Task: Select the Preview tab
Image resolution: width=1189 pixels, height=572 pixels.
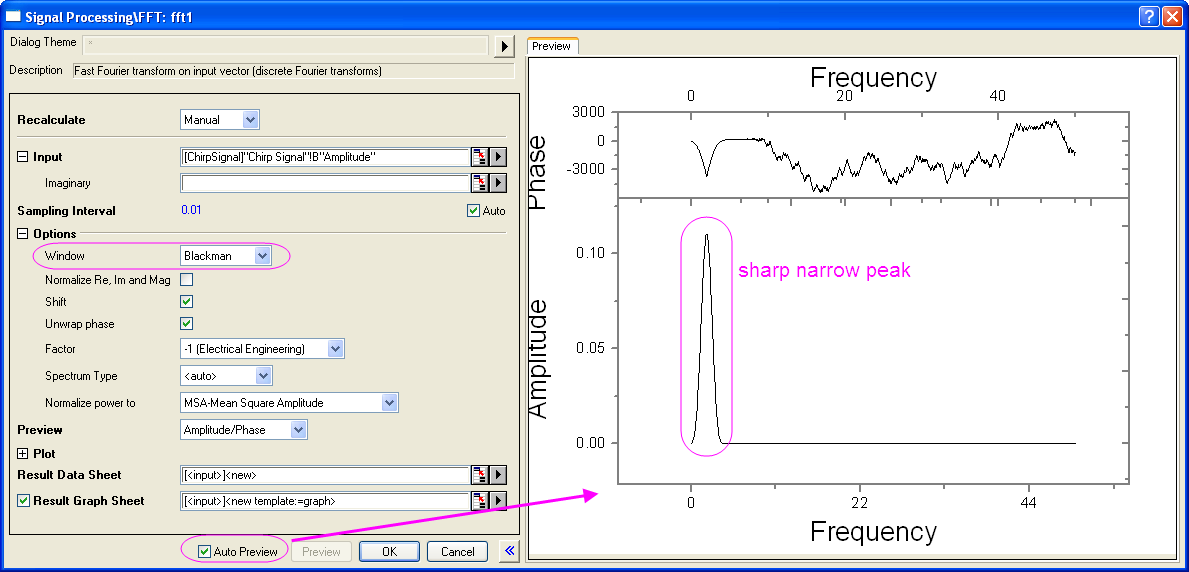Action: (551, 46)
